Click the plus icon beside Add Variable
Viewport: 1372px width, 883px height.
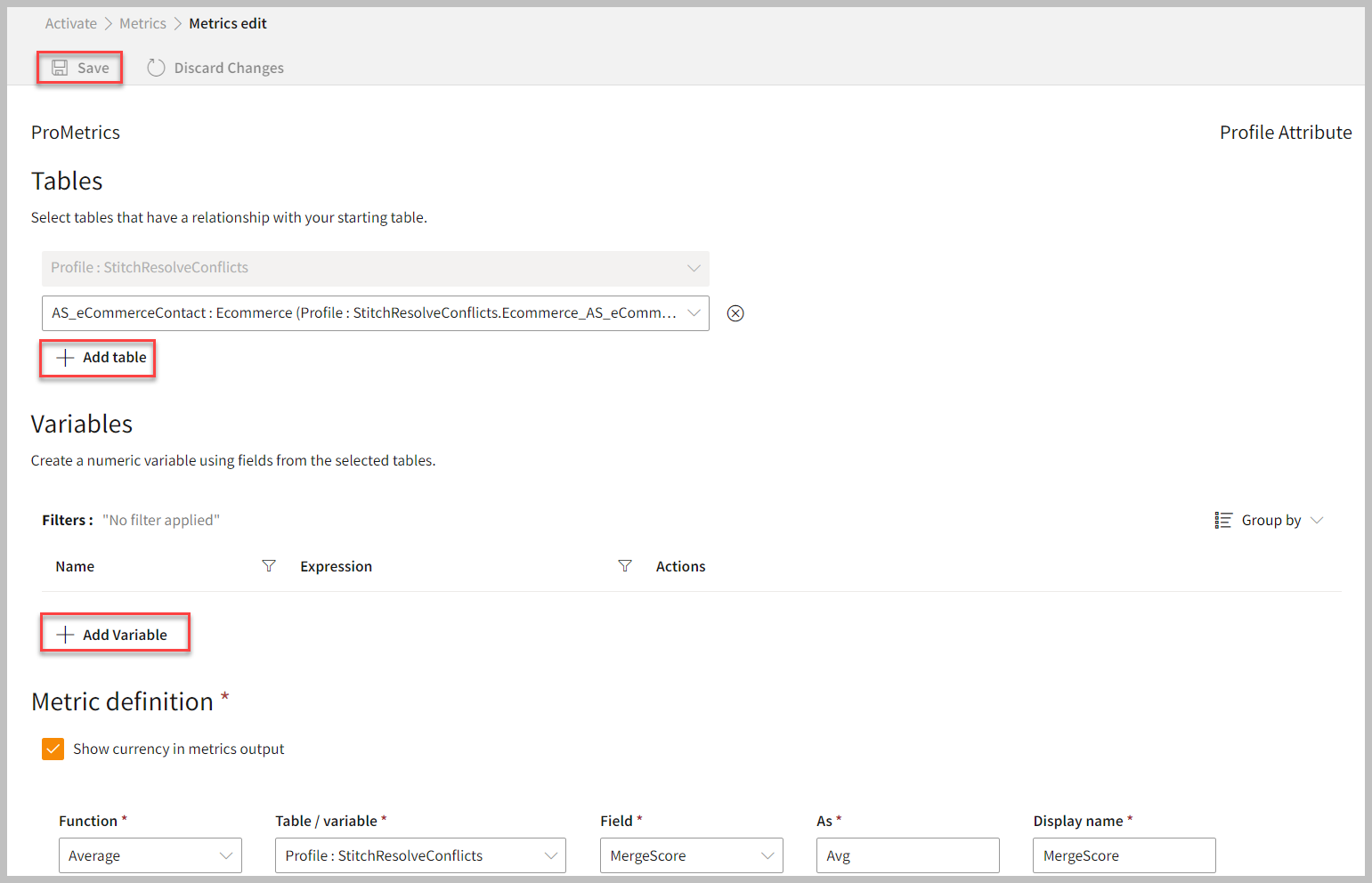65,635
